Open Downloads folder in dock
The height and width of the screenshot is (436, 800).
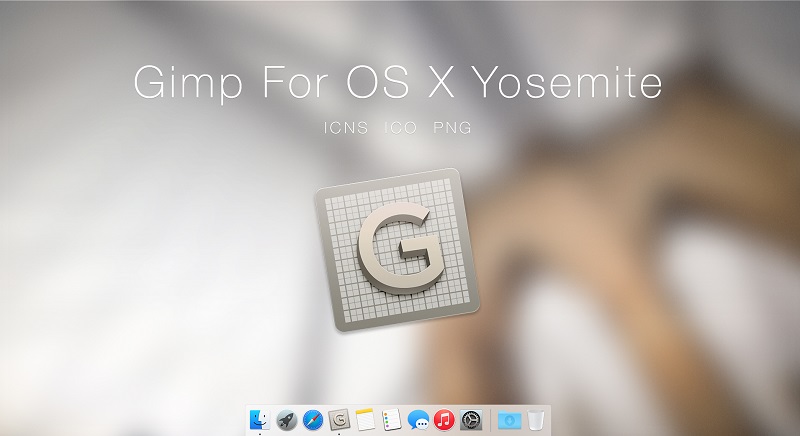pyautogui.click(x=509, y=421)
